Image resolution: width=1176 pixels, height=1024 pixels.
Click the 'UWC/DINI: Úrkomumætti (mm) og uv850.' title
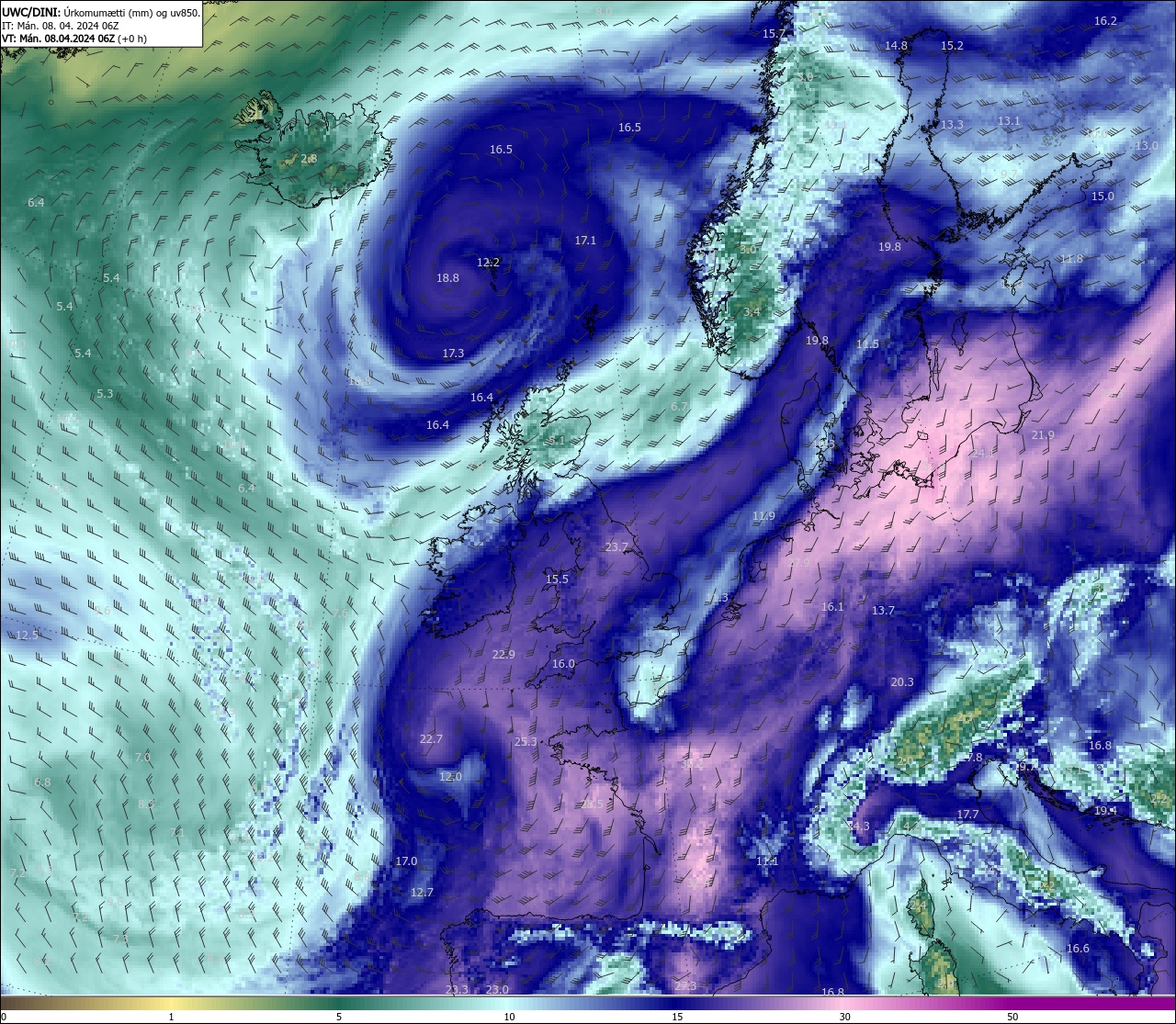coord(100,12)
